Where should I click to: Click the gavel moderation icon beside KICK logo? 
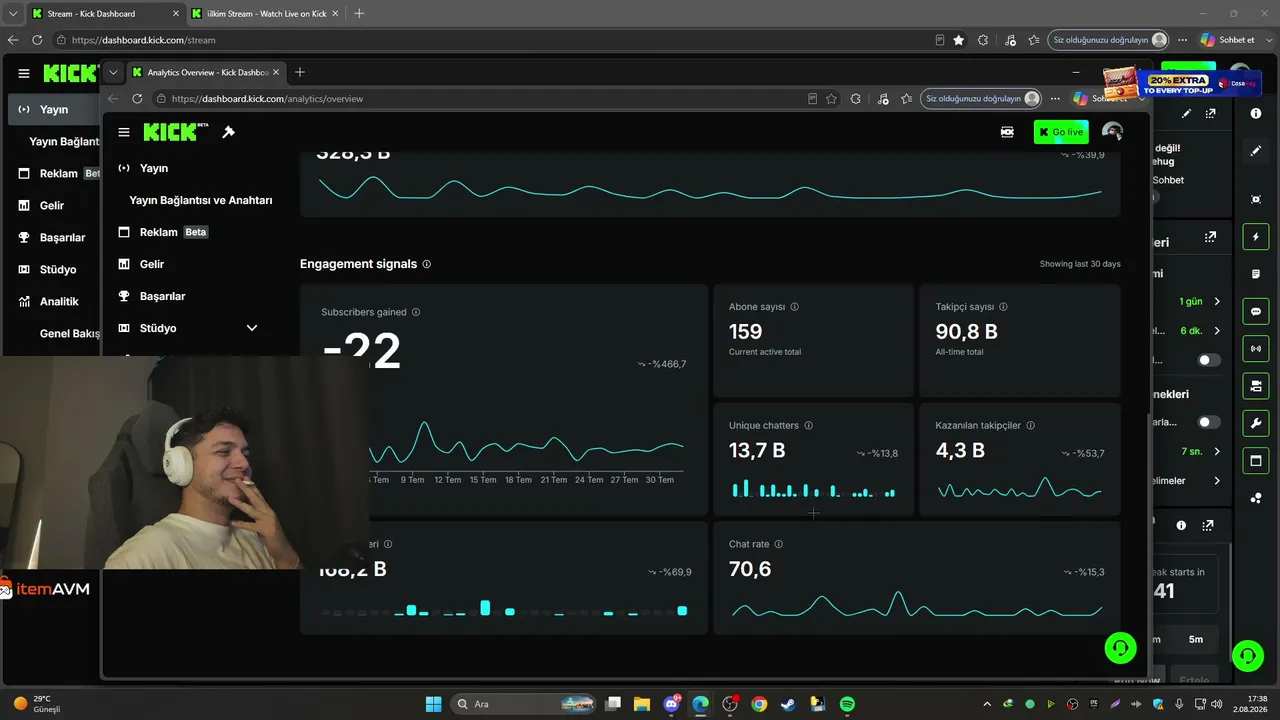coord(228,132)
